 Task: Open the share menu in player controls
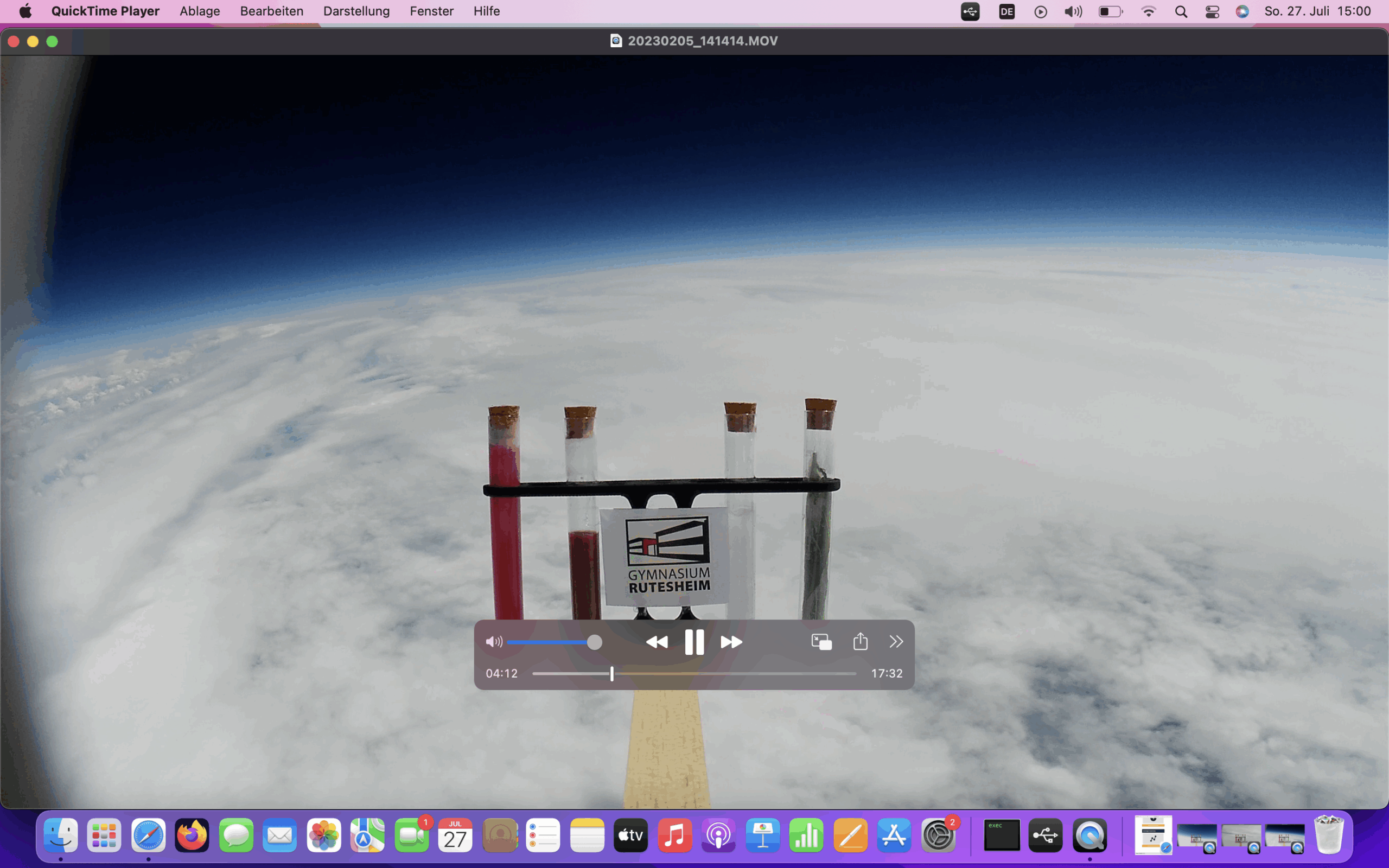coord(860,641)
